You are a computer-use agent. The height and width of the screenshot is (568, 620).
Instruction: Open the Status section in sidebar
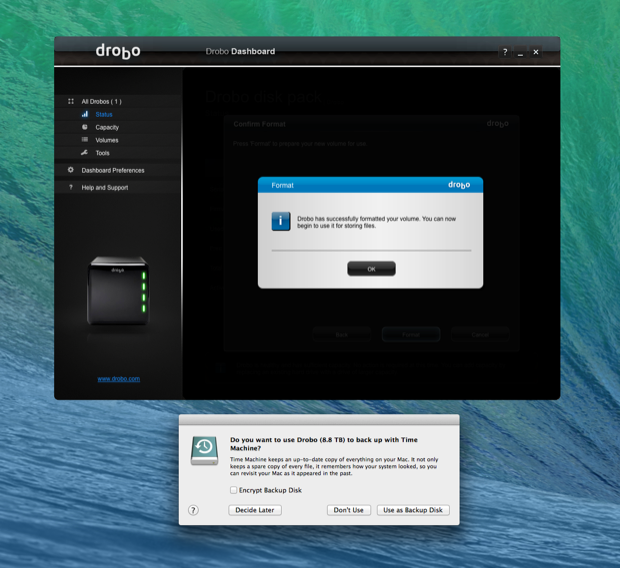(104, 114)
